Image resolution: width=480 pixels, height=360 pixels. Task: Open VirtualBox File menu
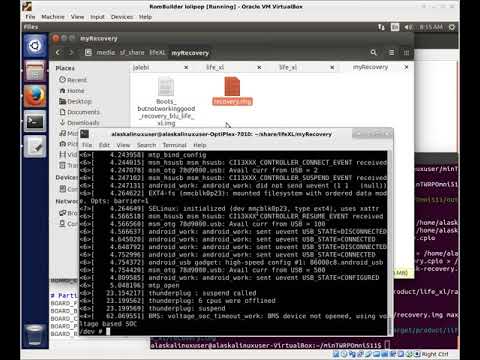30,17
